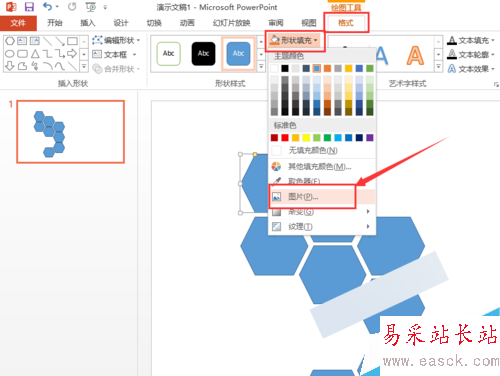500x376 pixels.
Task: Undo the last action
Action: click(47, 6)
